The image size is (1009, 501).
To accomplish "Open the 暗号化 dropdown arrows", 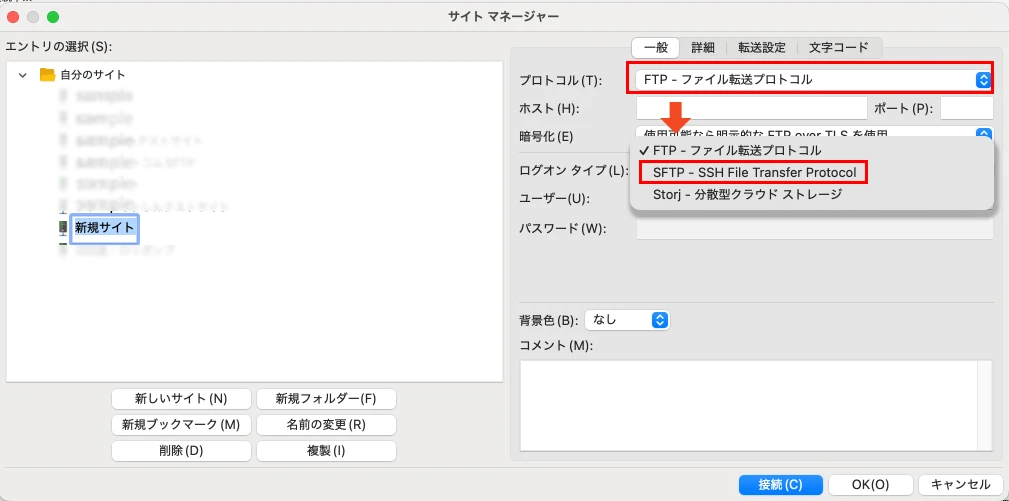I will [984, 133].
